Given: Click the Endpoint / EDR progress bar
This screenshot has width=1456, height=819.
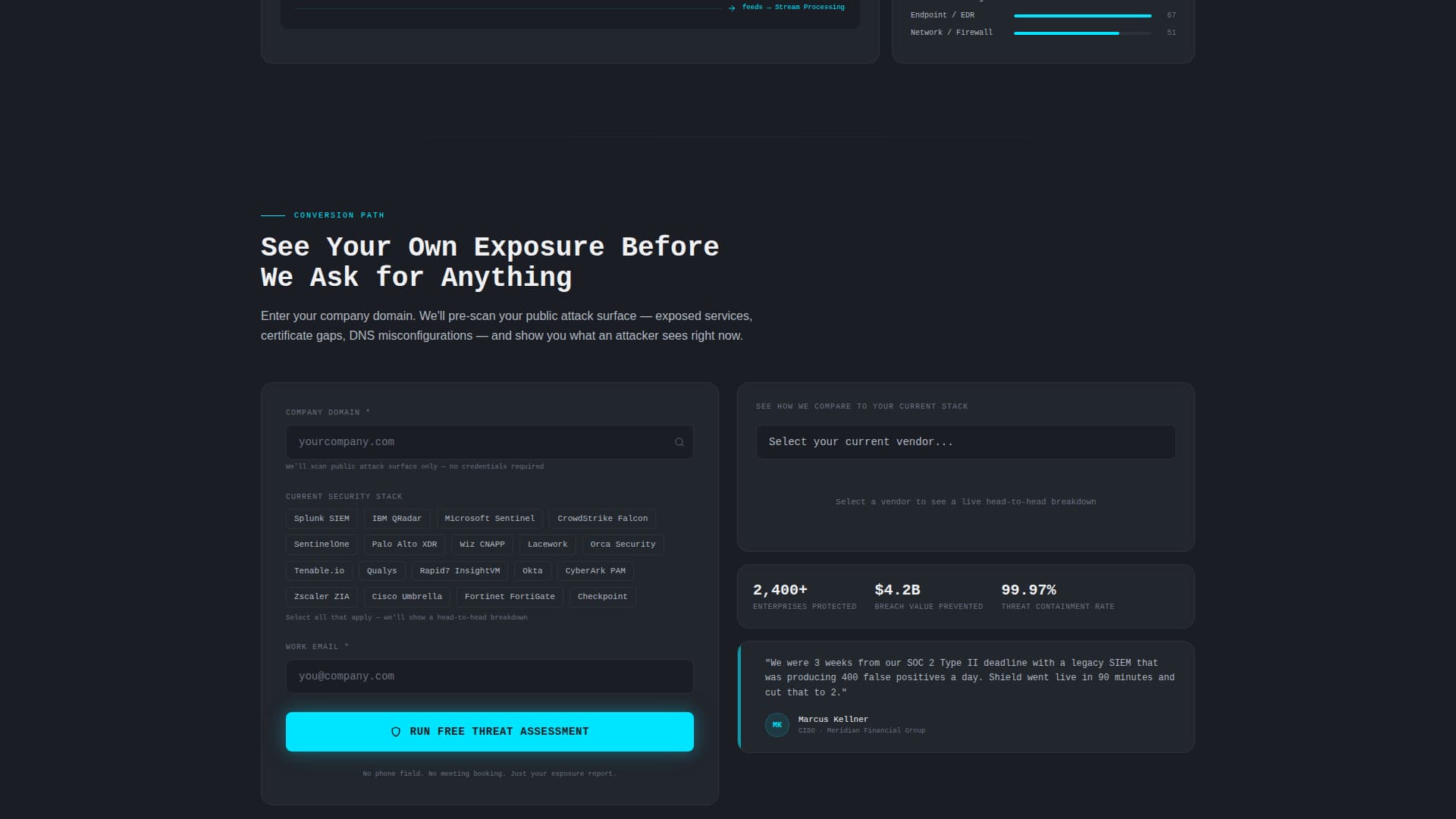Looking at the screenshot, I should point(1083,15).
